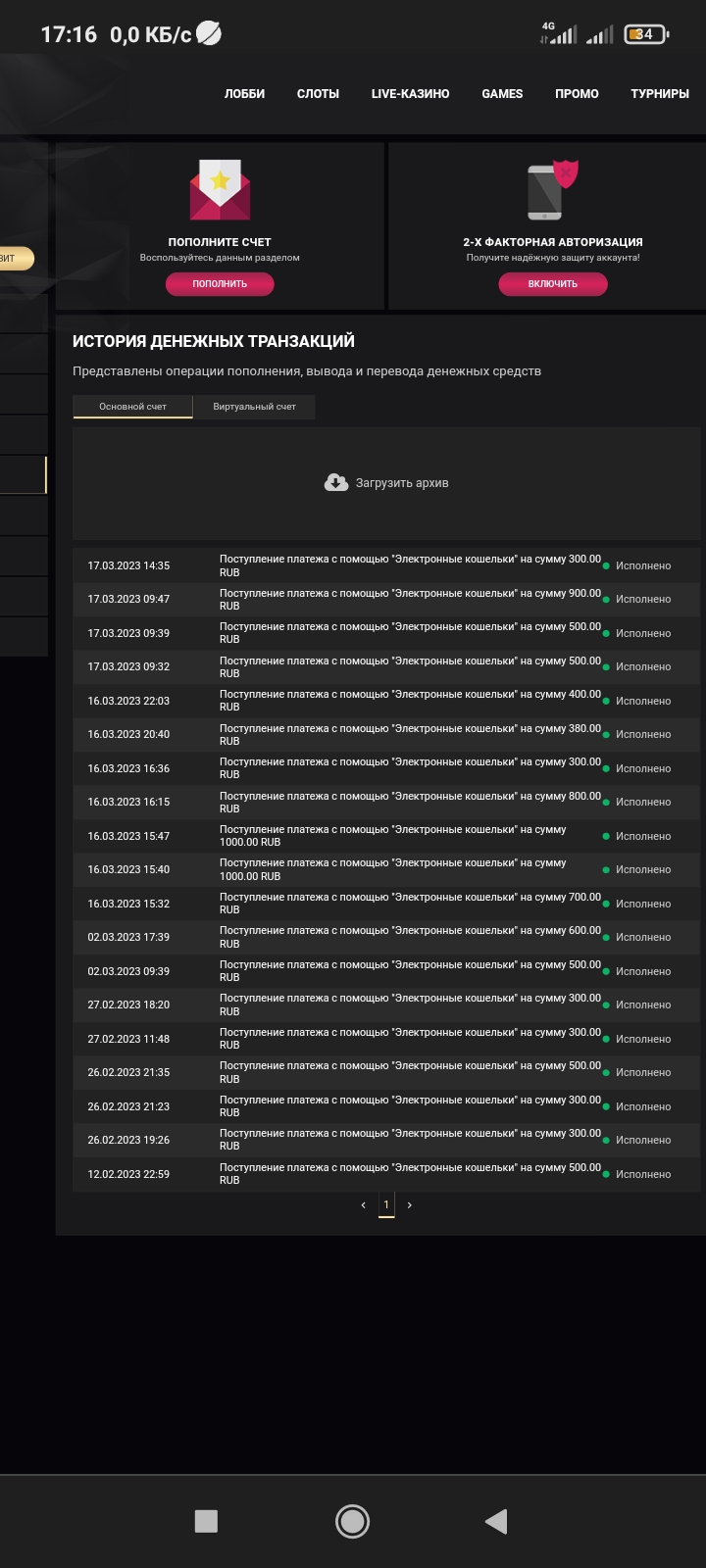Click the previous page chevron in pagination

point(362,1205)
